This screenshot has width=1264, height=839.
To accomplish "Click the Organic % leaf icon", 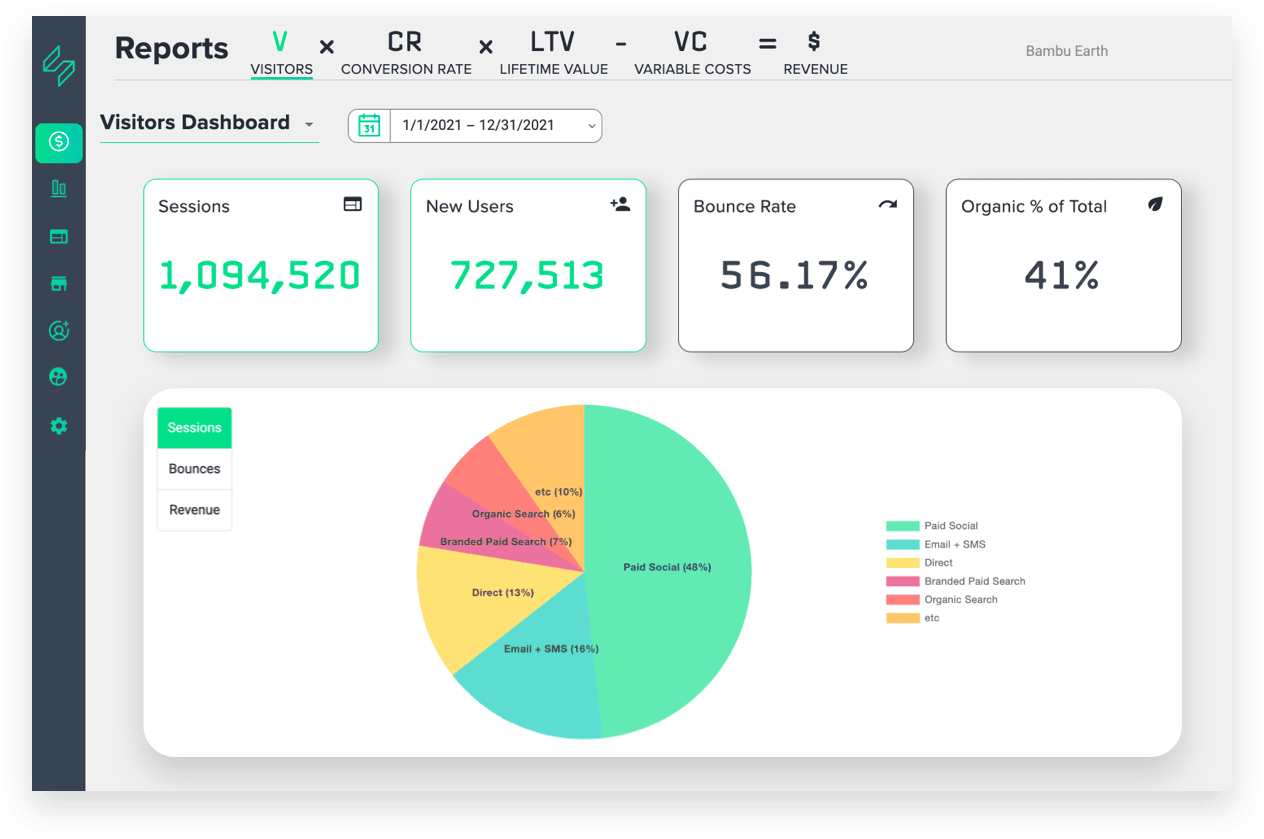I will point(1155,204).
